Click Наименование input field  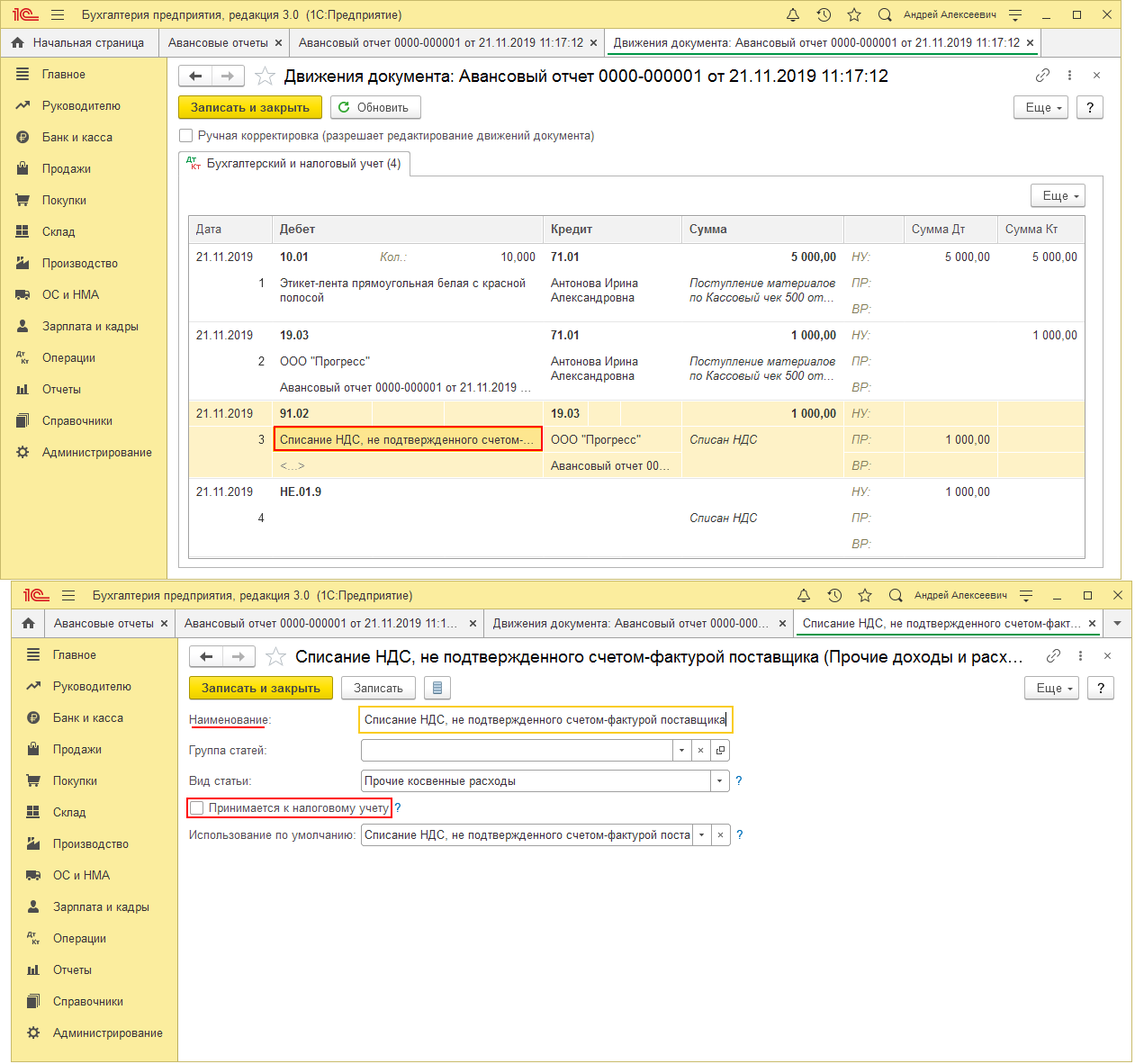(x=545, y=719)
